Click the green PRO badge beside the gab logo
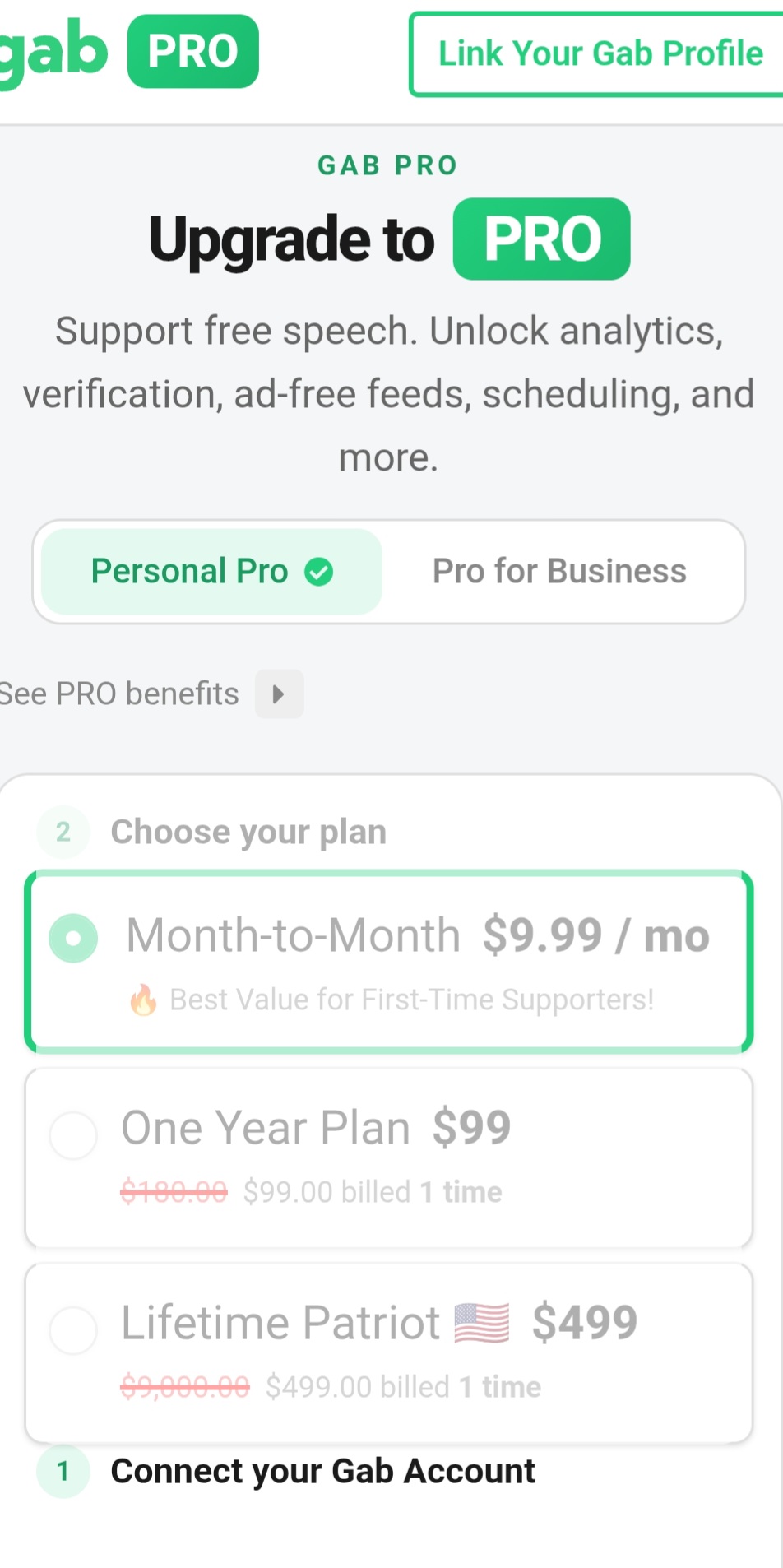Viewport: 783px width, 1568px height. tap(193, 51)
